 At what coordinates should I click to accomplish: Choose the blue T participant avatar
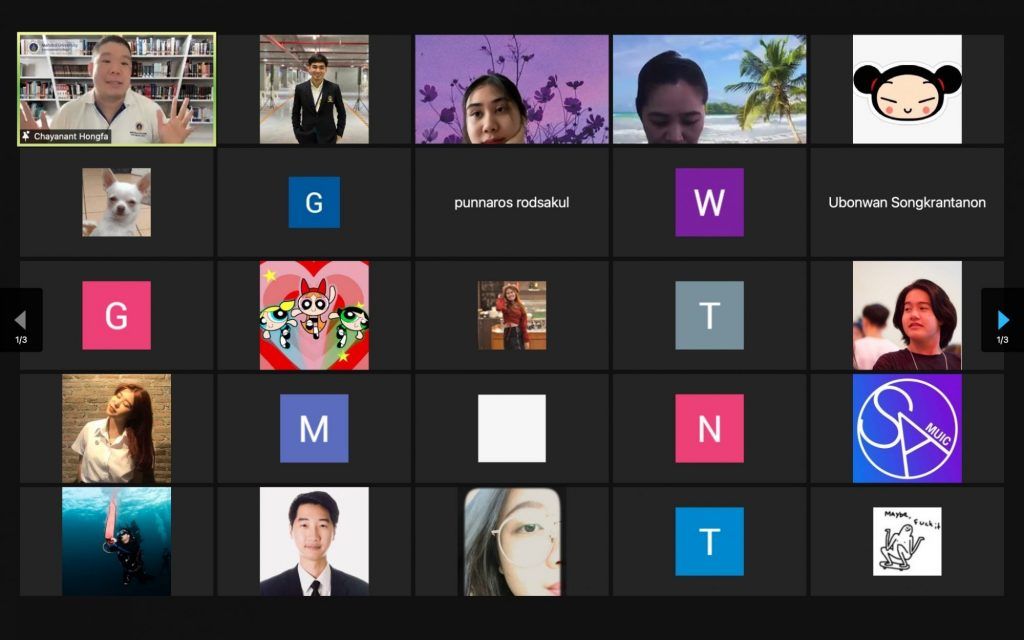709,541
